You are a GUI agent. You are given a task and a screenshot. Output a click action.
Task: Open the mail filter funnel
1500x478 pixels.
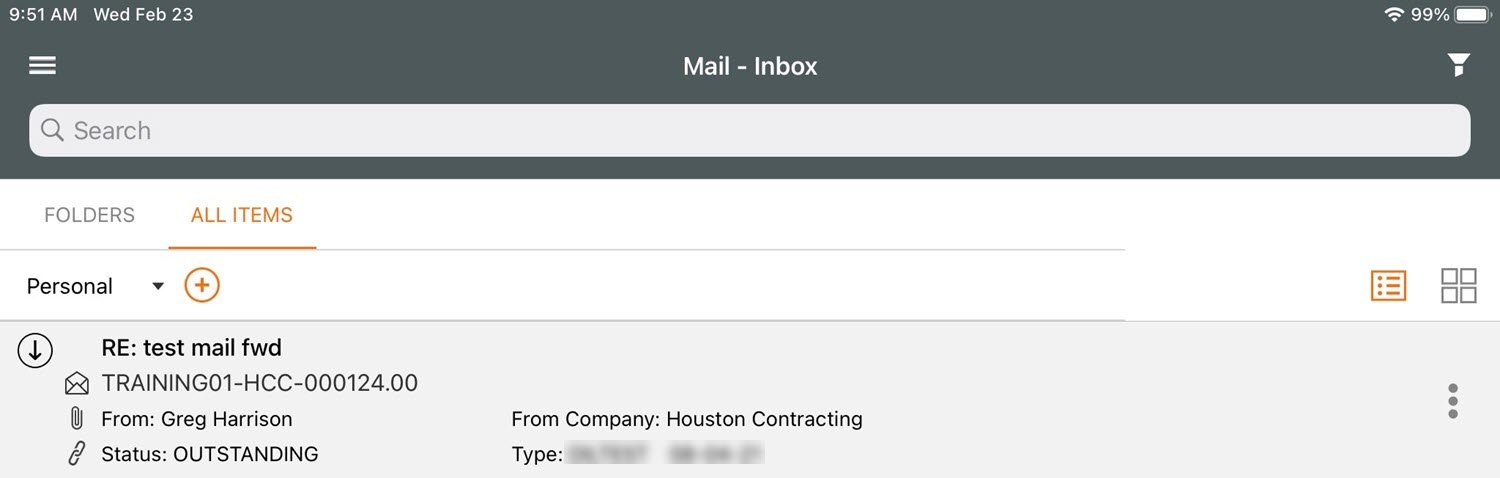coord(1459,66)
